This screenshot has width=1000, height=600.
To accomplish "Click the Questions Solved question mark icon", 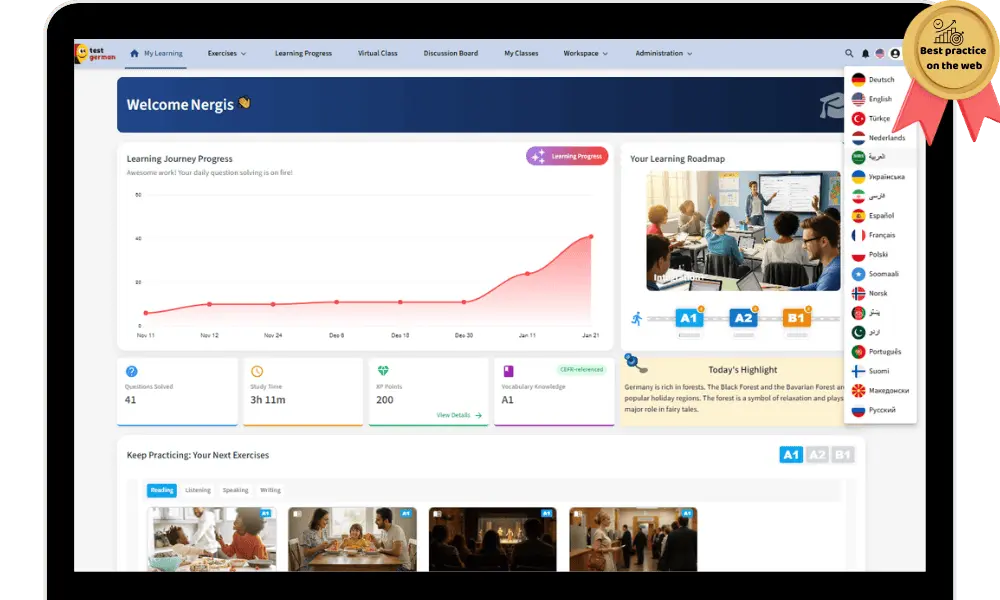I will tap(132, 371).
